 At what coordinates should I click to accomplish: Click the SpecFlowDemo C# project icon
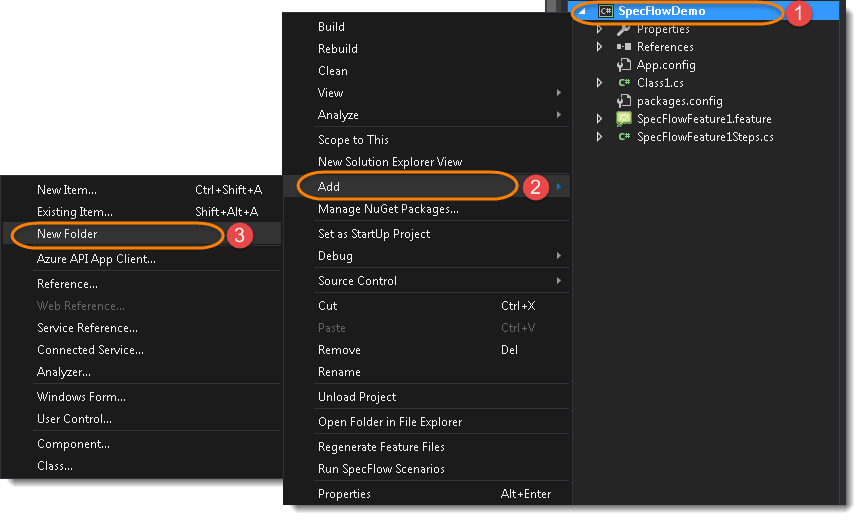coord(606,11)
